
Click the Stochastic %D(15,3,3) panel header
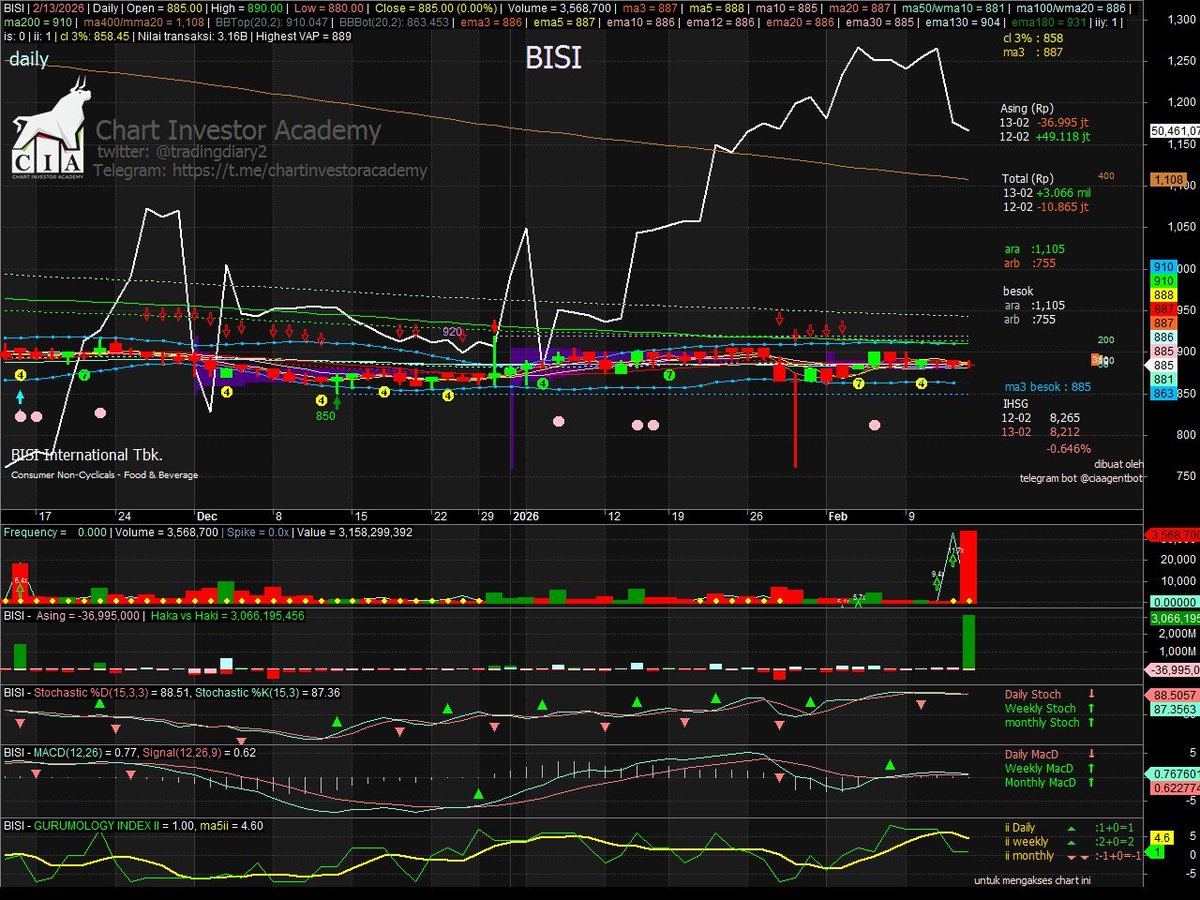pyautogui.click(x=172, y=692)
